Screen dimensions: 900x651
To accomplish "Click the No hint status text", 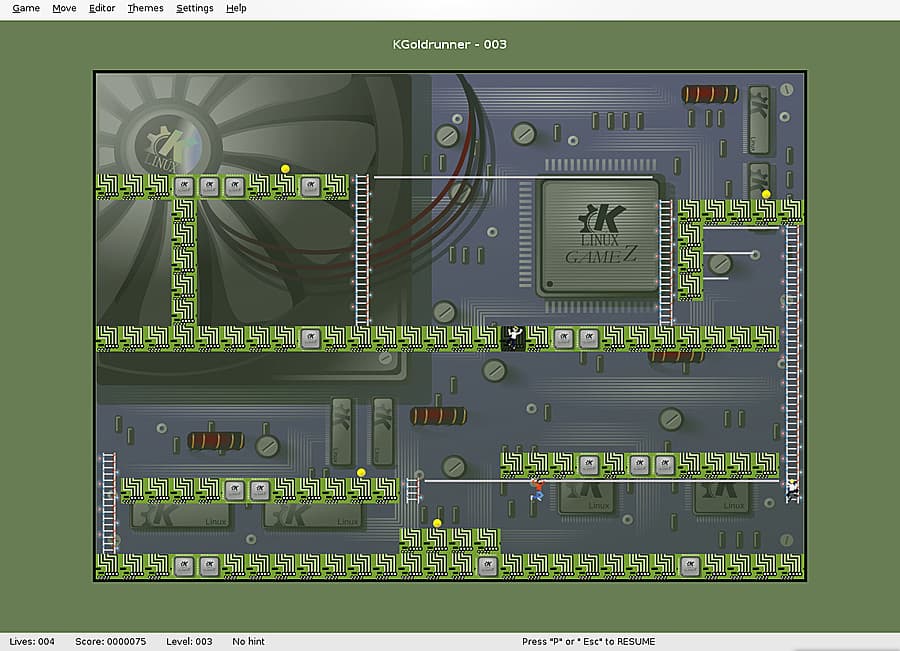I will point(249,641).
